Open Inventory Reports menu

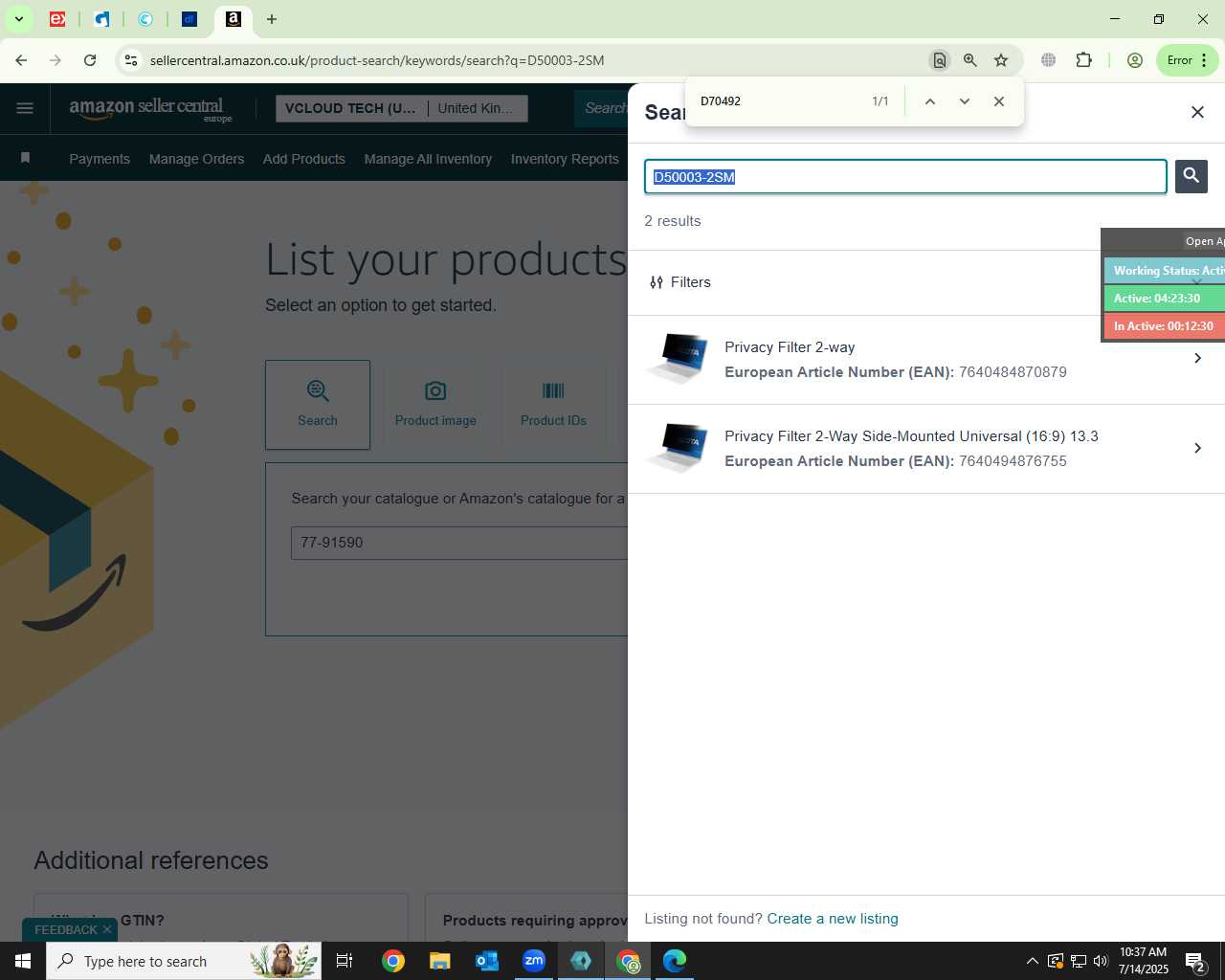(x=565, y=159)
